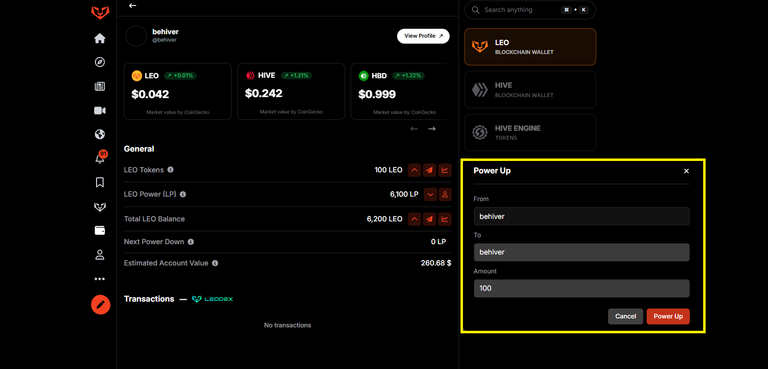The width and height of the screenshot is (768, 369).
Task: Select the HIVE Blockchain Wallet tab
Action: pos(530,90)
